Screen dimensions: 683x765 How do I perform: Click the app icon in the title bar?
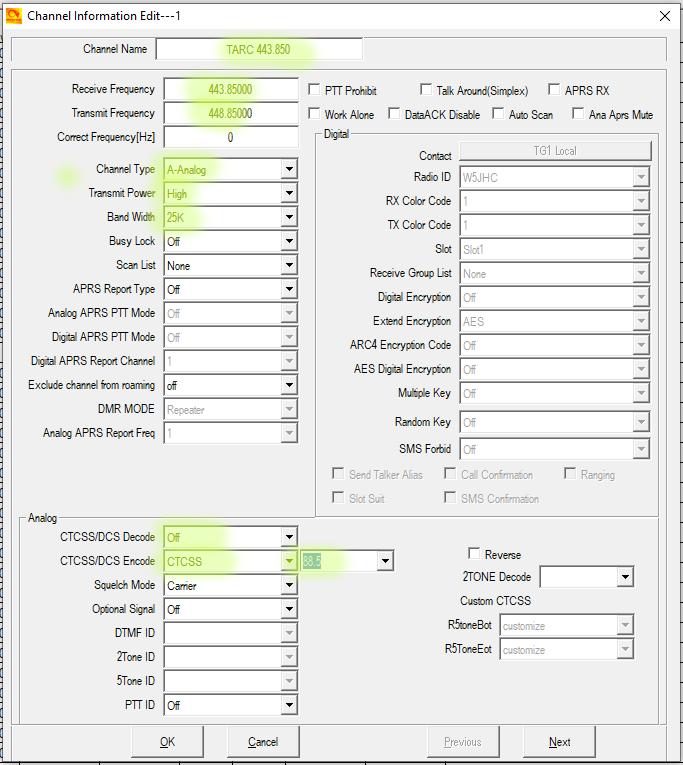[x=12, y=15]
